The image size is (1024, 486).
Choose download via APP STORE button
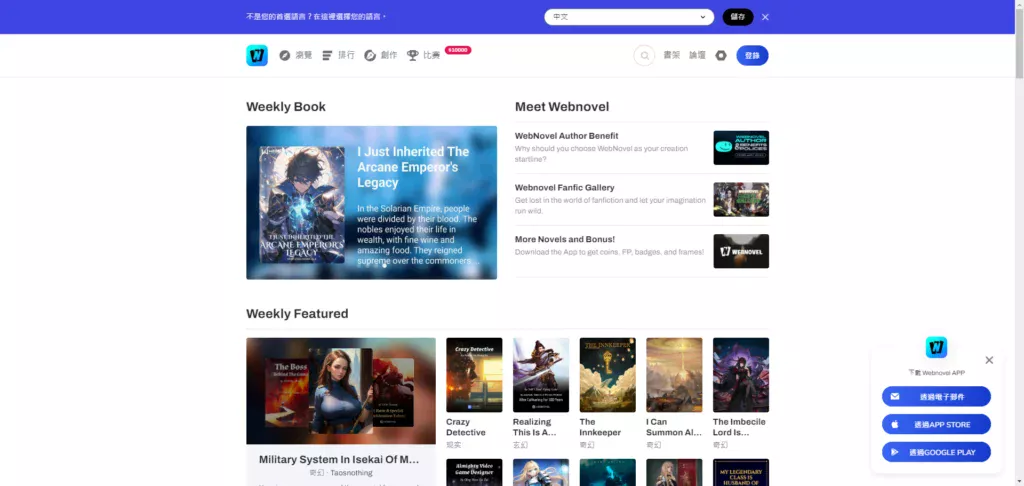tap(936, 424)
